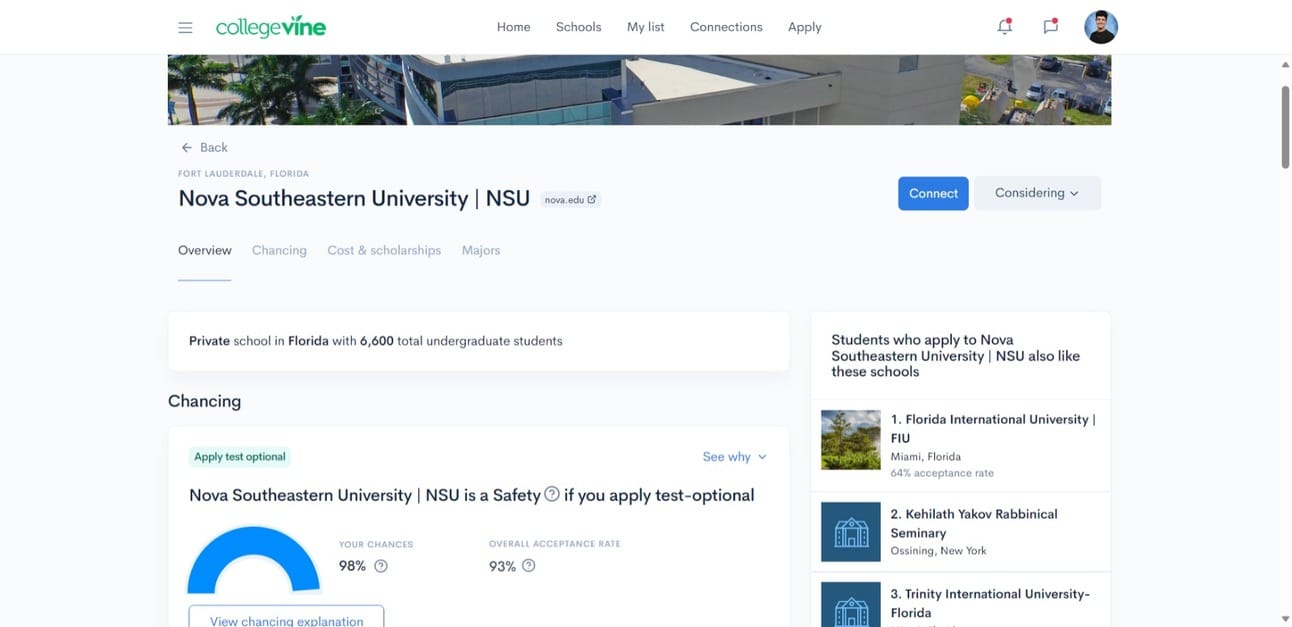The height and width of the screenshot is (627, 1292).
Task: Switch to the Majors tab
Action: (x=481, y=250)
